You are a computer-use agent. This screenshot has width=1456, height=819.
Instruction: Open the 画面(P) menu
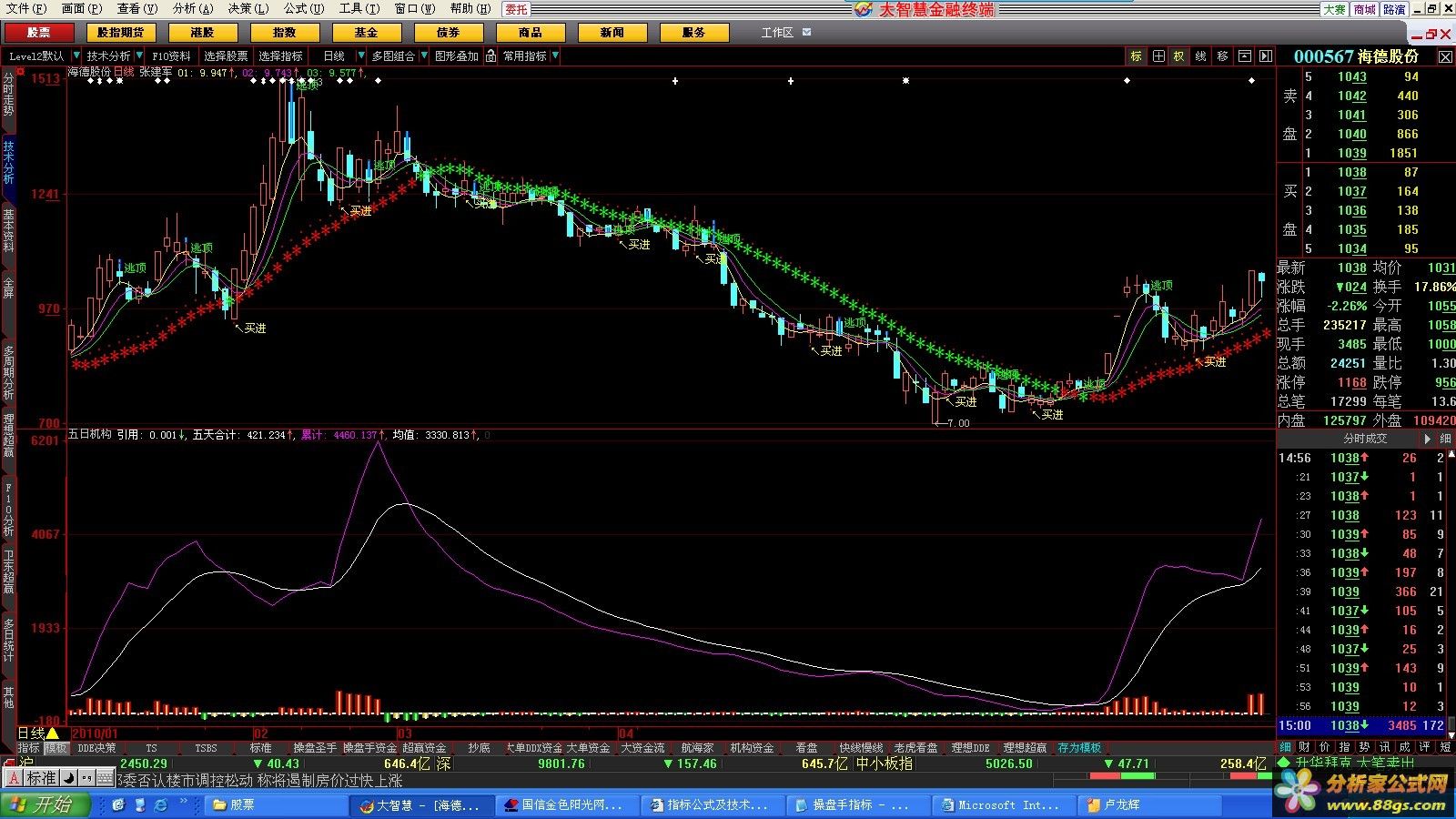click(x=82, y=8)
